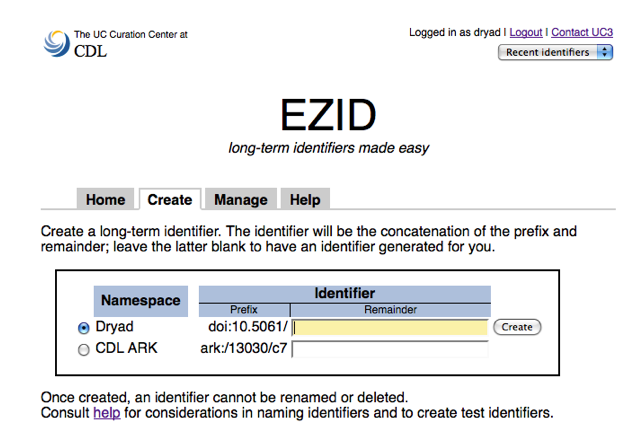Image resolution: width=638 pixels, height=438 pixels.
Task: Click the ark:/13030/c7 prefix text
Action: [x=243, y=348]
